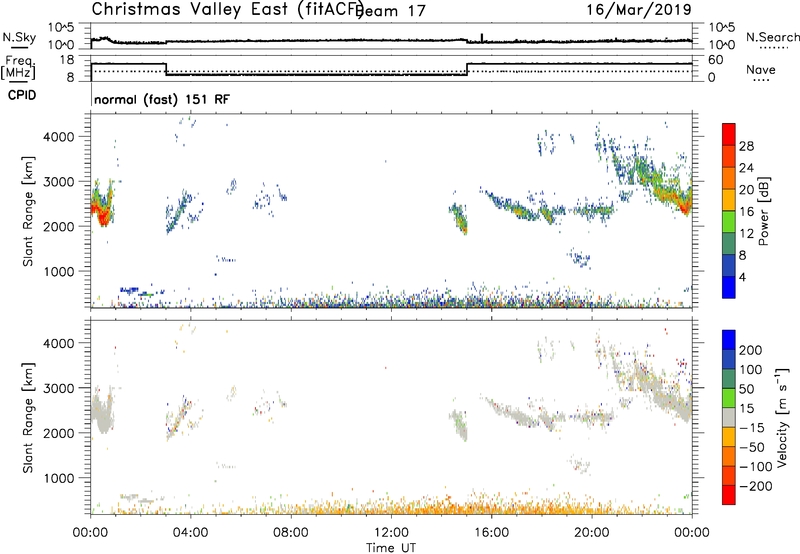Click the 'Freq. [MHz]' axis label
The width and height of the screenshot is (800, 554).
(18, 68)
